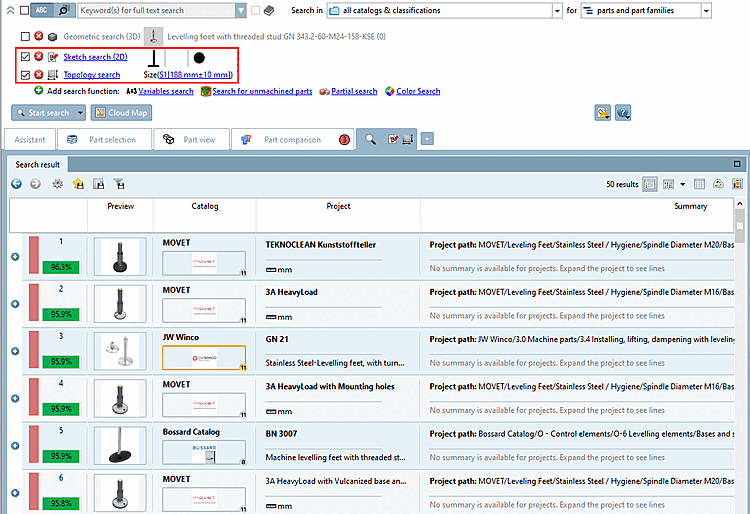Open the 'parts and part families' dropdown
This screenshot has width=750, height=514.
[x=706, y=11]
